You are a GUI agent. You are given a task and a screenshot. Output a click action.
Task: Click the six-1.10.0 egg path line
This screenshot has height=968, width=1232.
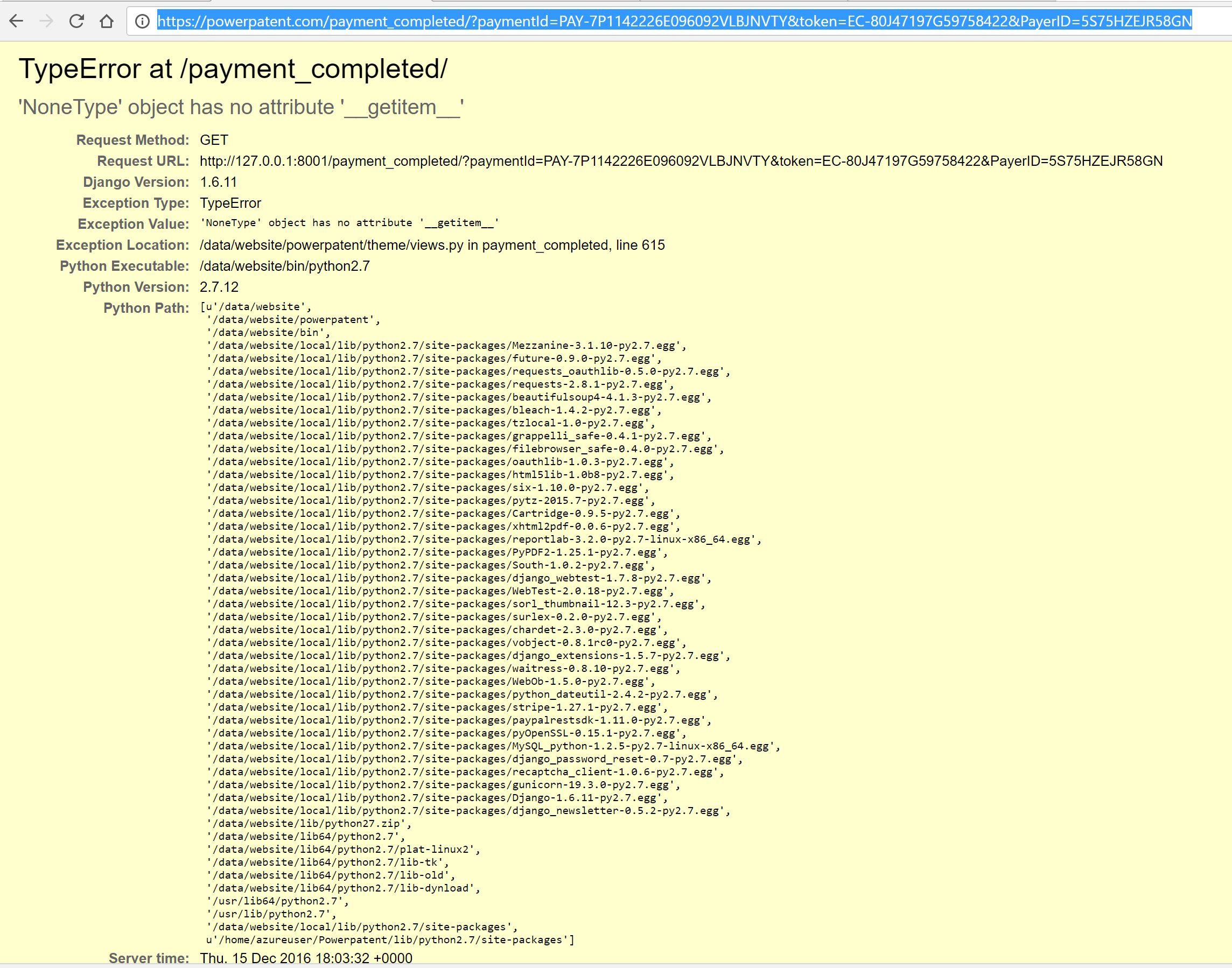[428, 488]
